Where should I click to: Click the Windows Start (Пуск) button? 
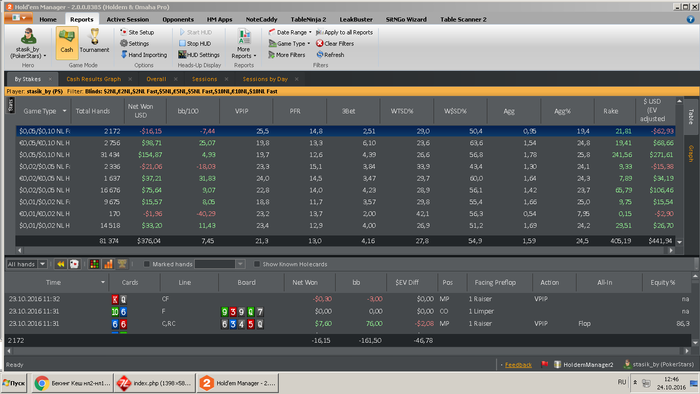(x=14, y=383)
